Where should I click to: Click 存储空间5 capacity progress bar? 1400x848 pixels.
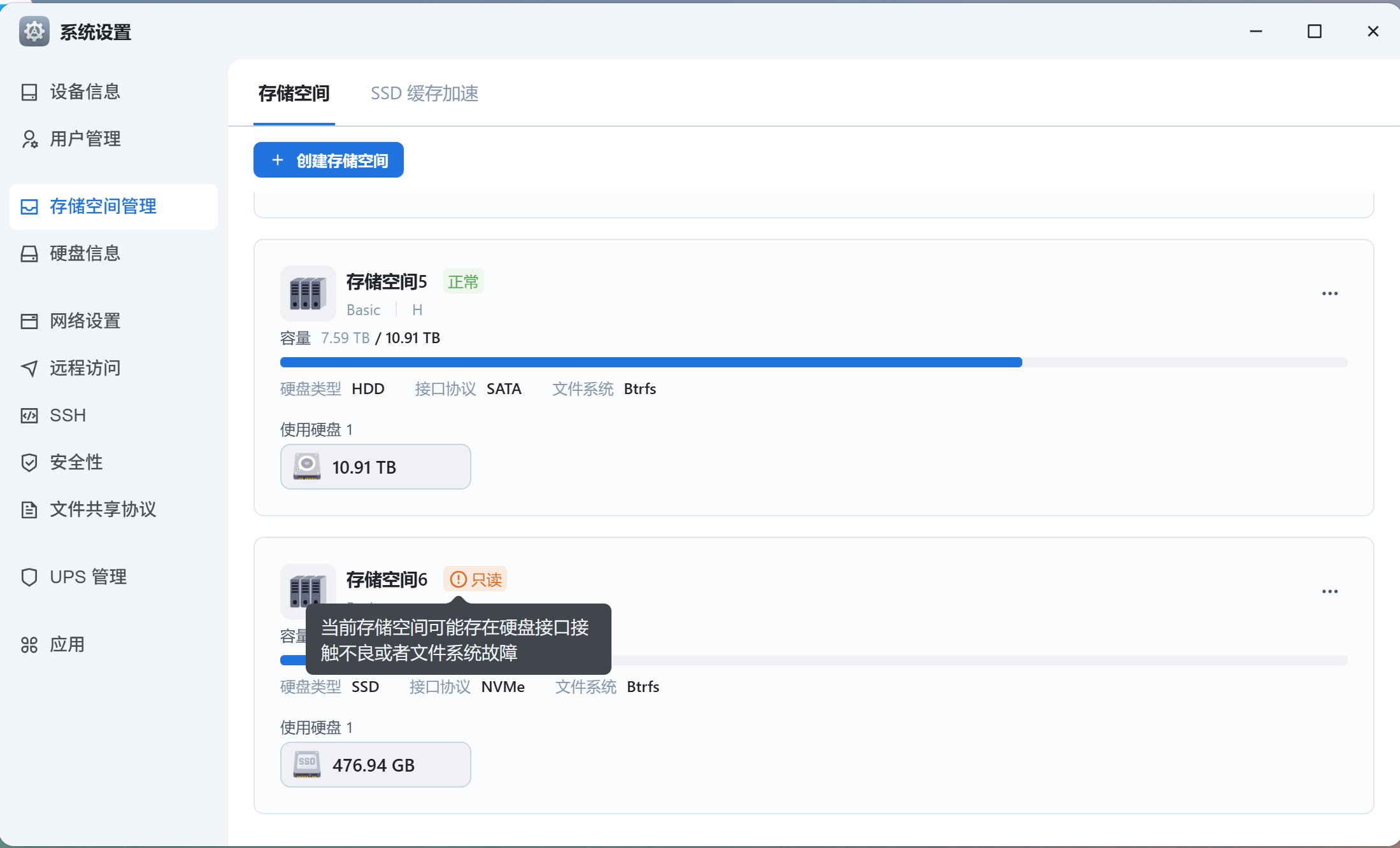(814, 362)
